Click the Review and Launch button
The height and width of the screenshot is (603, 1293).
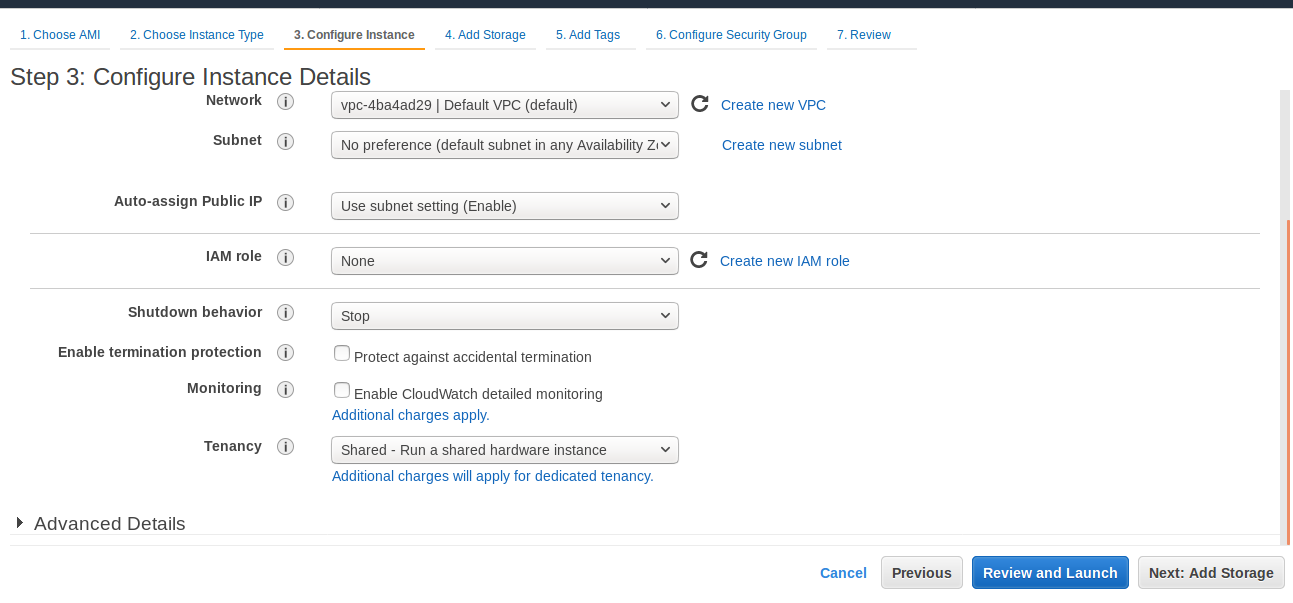point(1050,573)
